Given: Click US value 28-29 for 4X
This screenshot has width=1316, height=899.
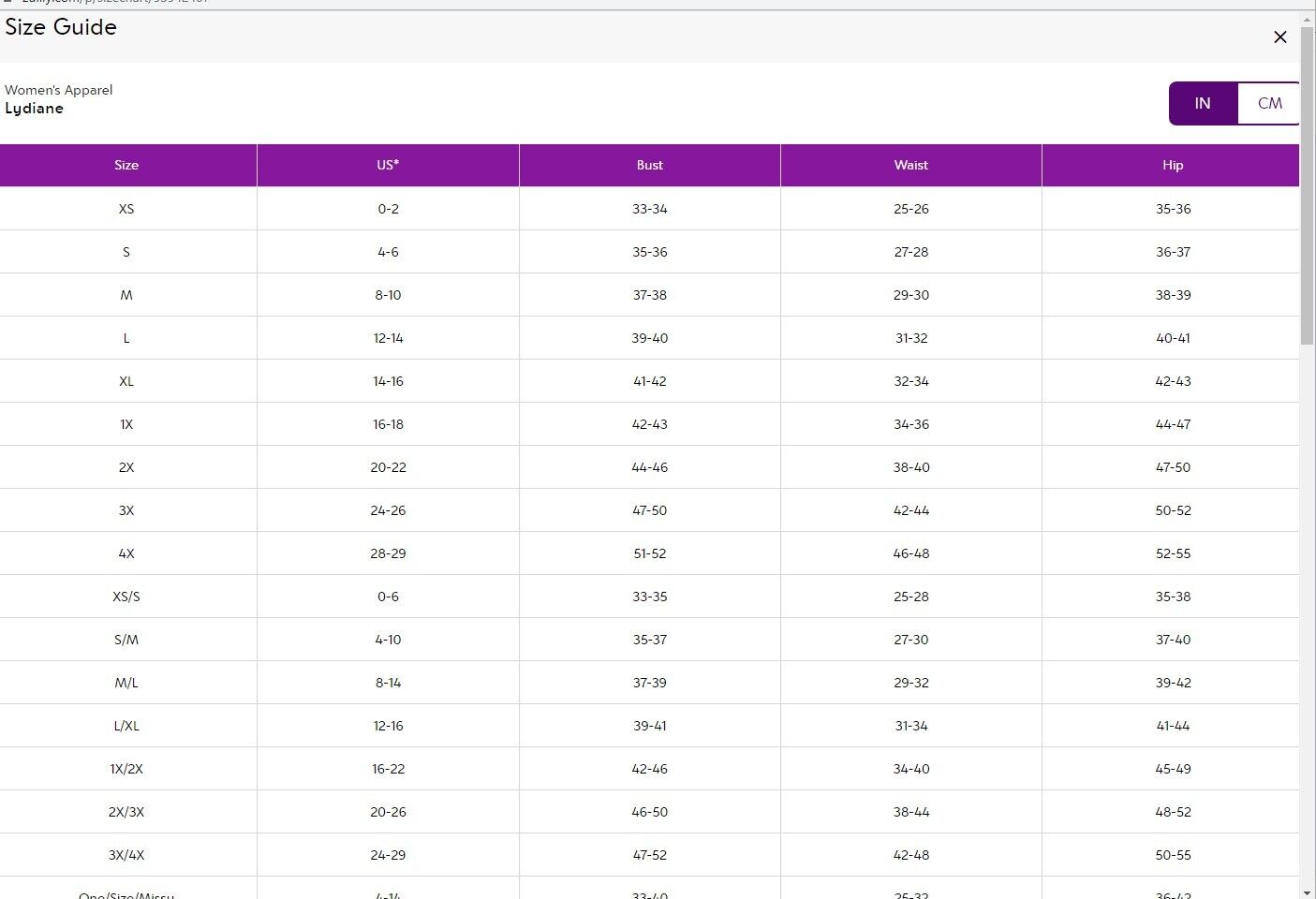Looking at the screenshot, I should [388, 553].
